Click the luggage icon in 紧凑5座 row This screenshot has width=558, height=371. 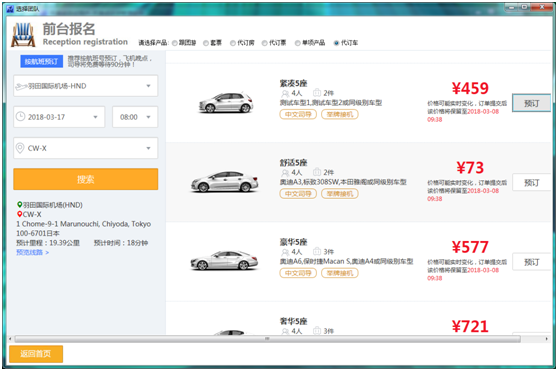(x=317, y=93)
